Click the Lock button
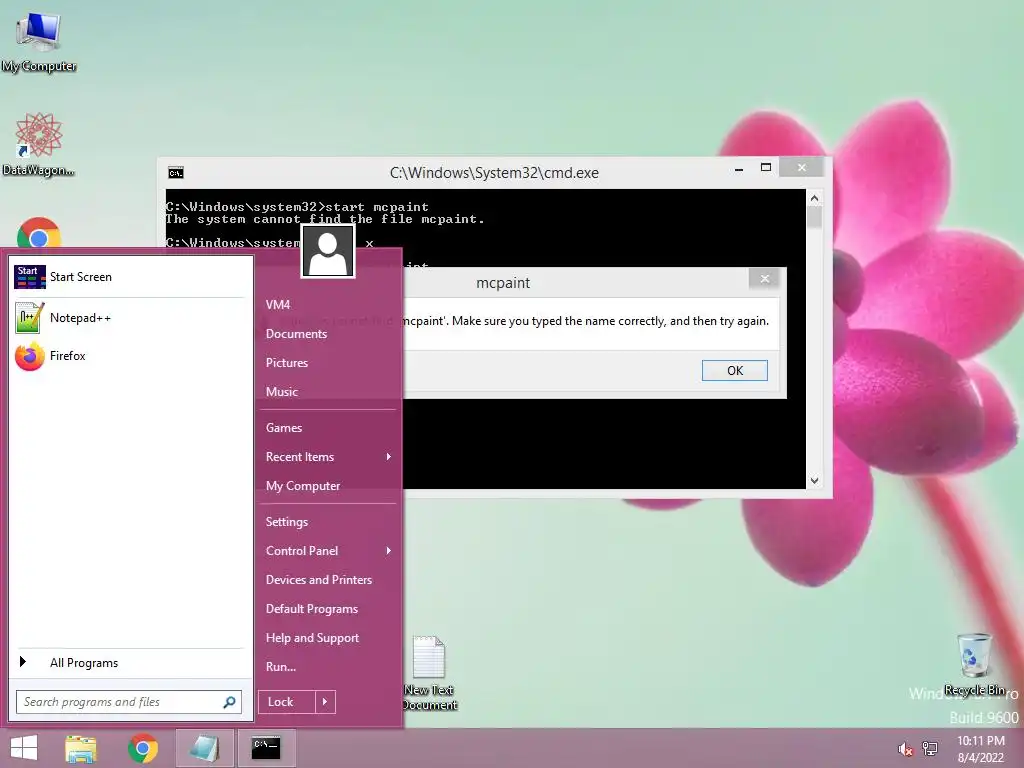Viewport: 1024px width, 768px height. pyautogui.click(x=287, y=702)
